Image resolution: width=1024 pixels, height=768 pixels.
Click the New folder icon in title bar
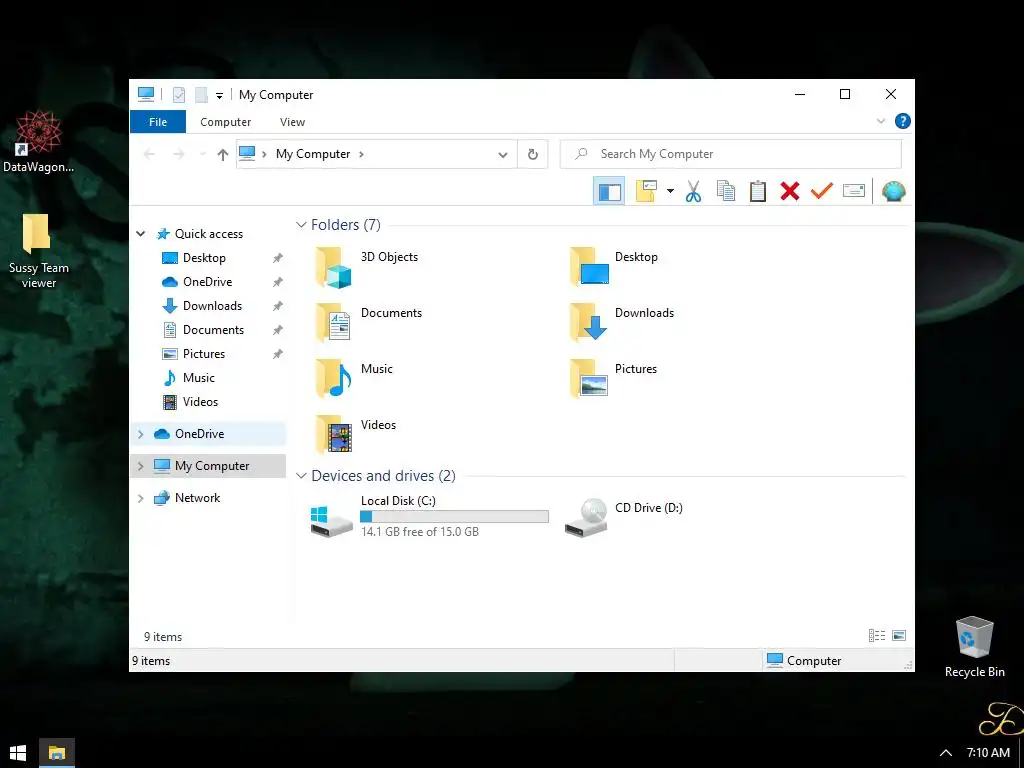click(x=201, y=95)
